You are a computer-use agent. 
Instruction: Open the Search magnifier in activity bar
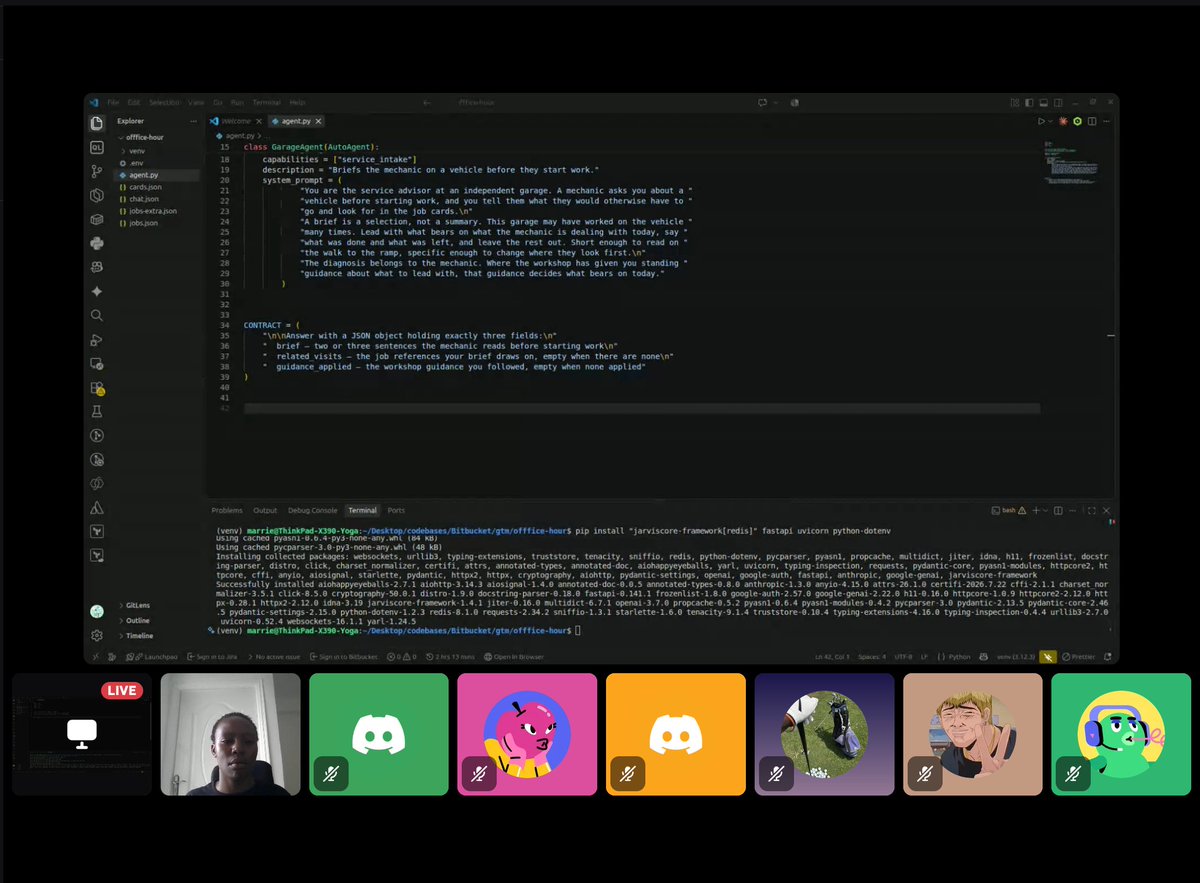coord(97,315)
